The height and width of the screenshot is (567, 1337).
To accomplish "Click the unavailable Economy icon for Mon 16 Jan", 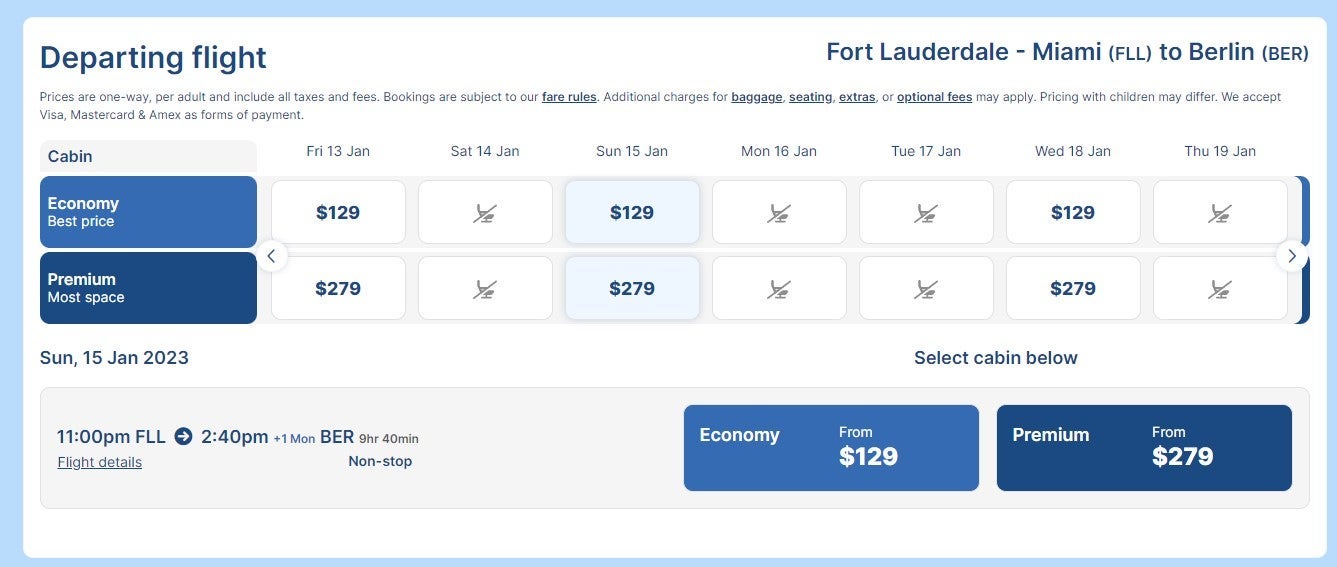I will click(779, 212).
